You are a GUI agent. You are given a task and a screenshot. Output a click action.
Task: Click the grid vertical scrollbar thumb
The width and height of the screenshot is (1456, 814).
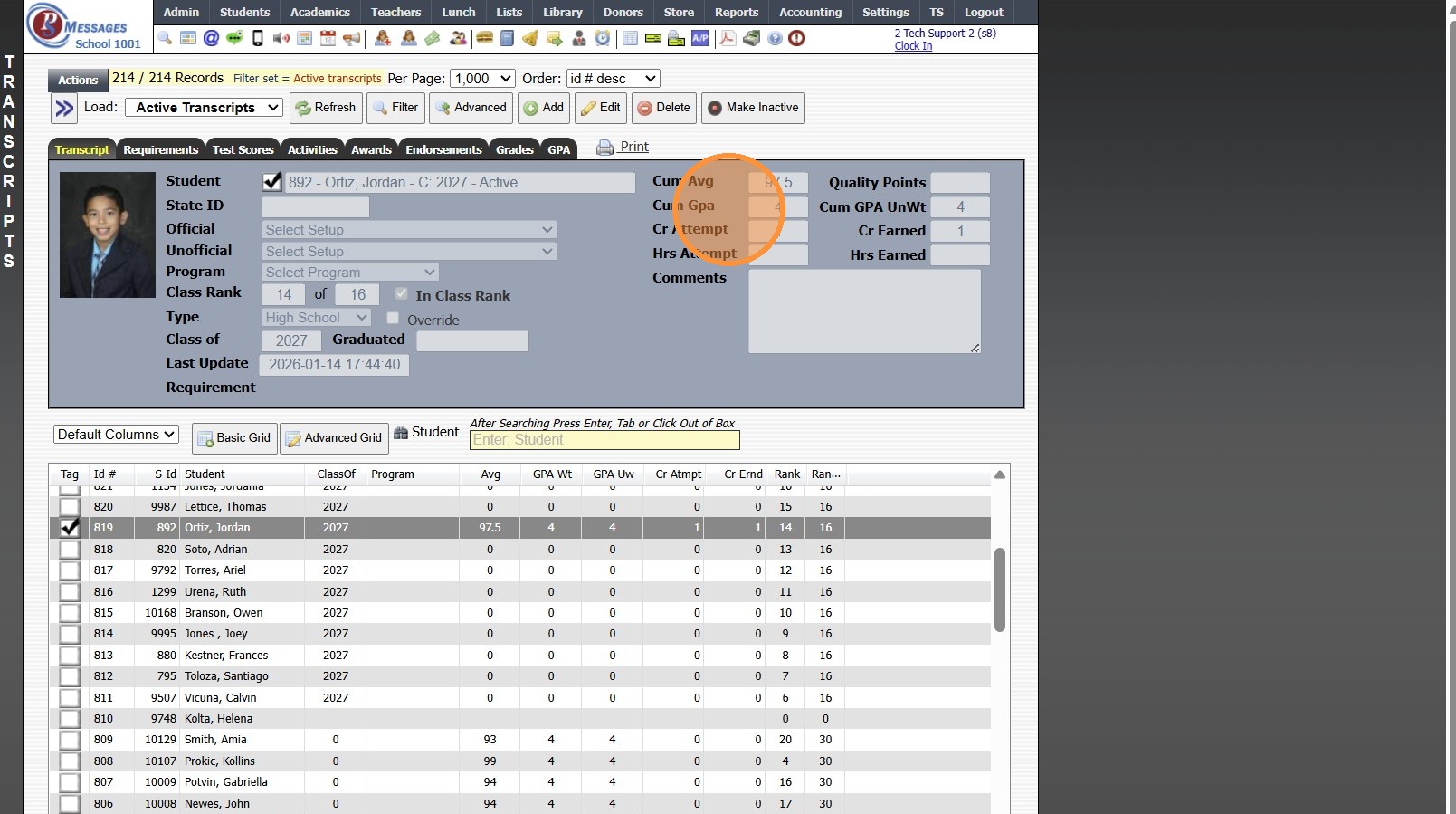click(x=1000, y=589)
